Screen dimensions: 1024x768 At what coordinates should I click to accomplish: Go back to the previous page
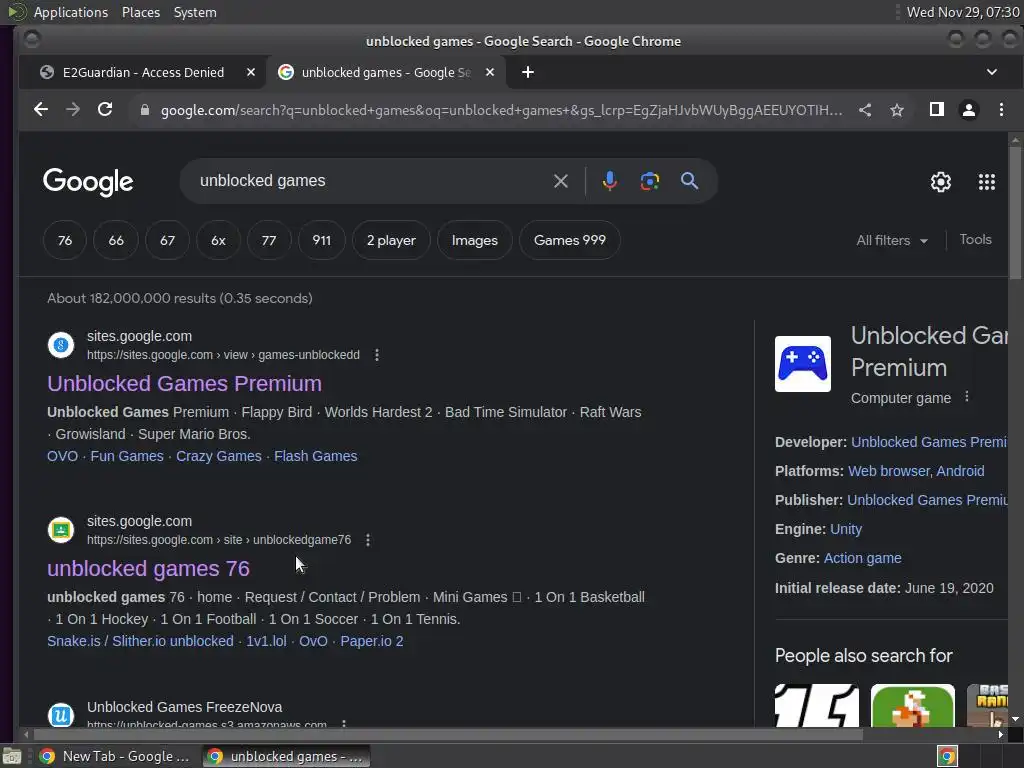pos(40,110)
